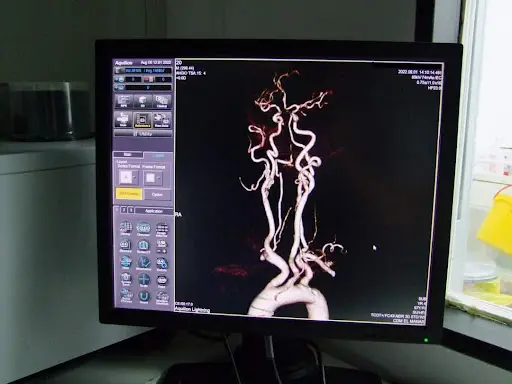Open the Raw Data icon
512x384 pixels.
coord(162,120)
